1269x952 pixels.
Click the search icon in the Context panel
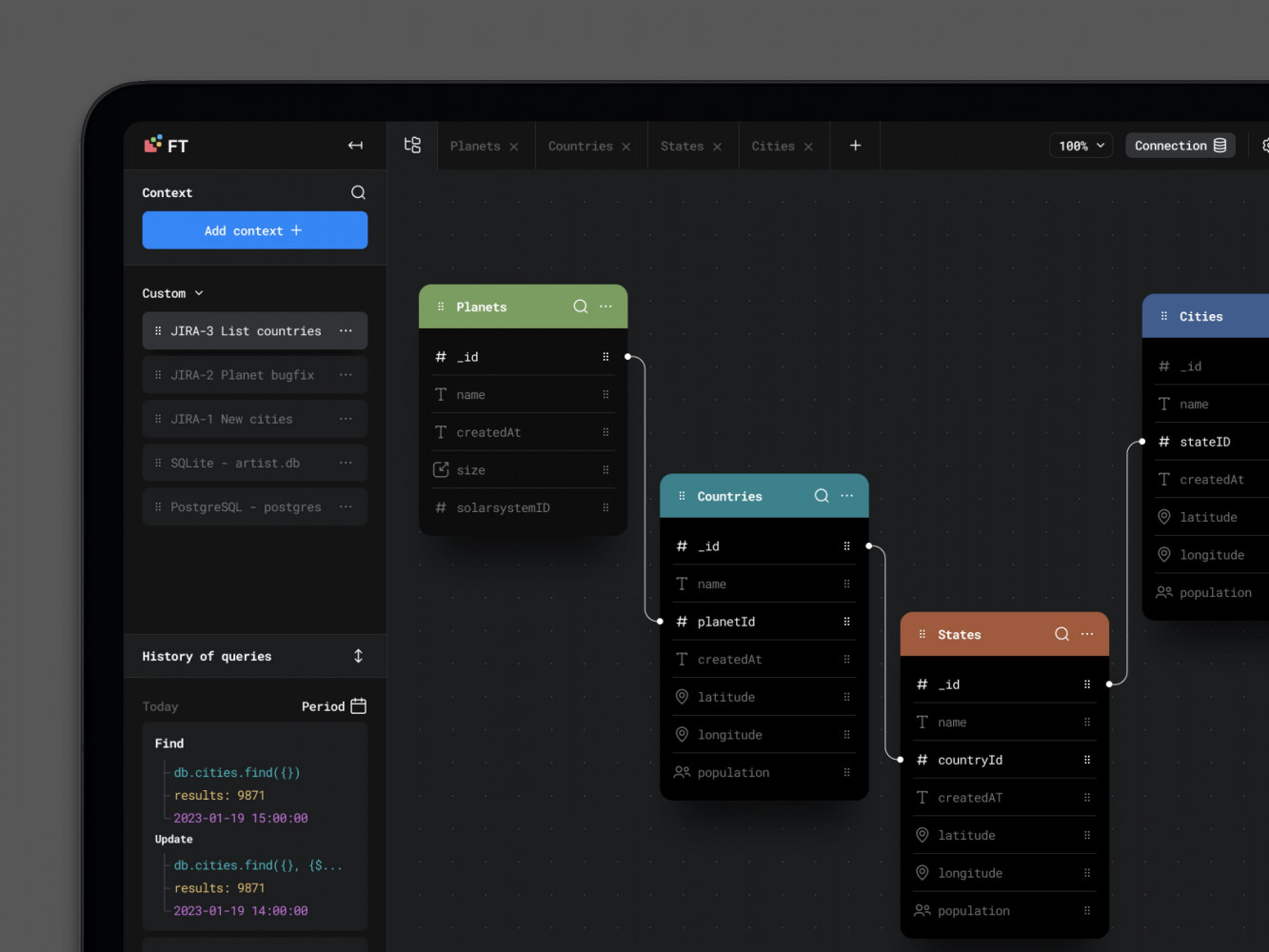point(358,191)
